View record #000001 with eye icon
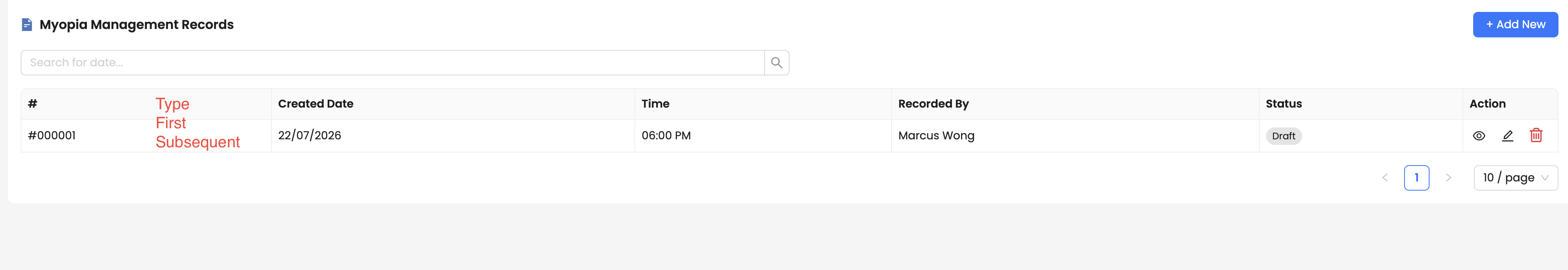1568x270 pixels. pos(1478,136)
